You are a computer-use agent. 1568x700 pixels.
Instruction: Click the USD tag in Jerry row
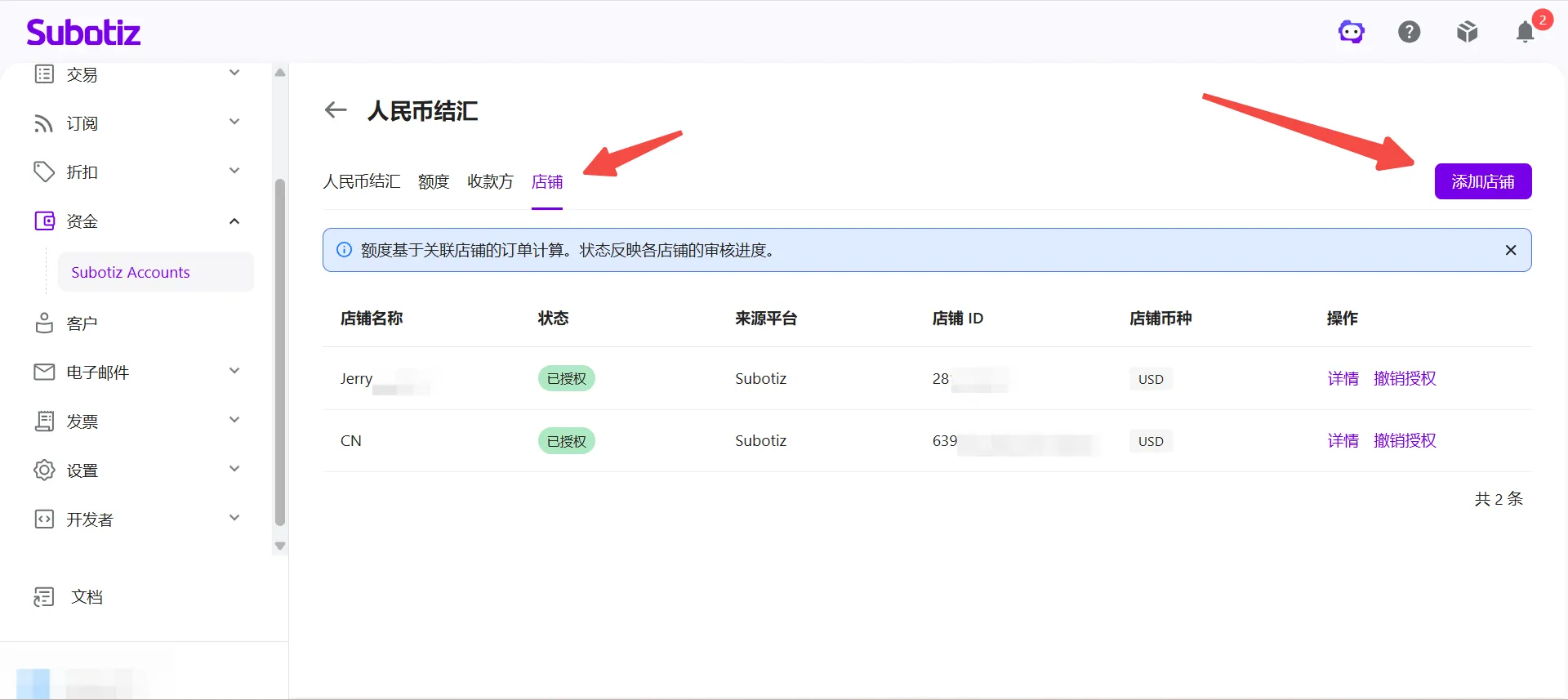point(1151,379)
